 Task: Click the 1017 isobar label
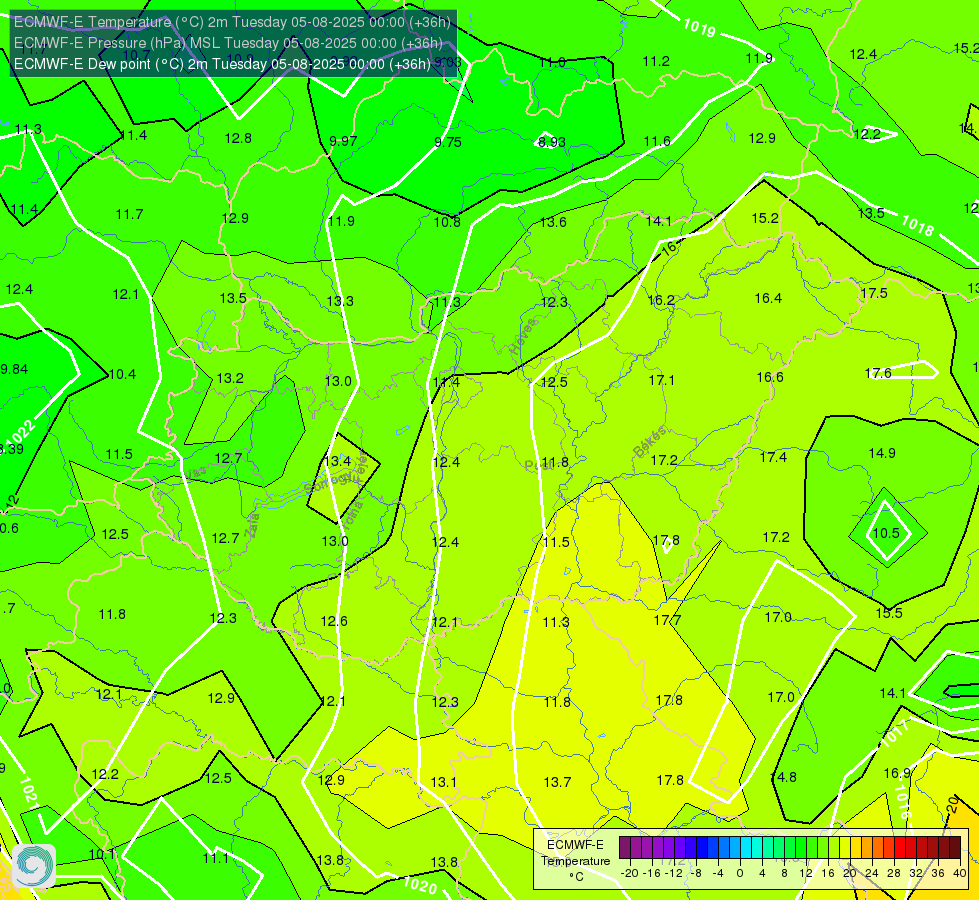pyautogui.click(x=894, y=733)
